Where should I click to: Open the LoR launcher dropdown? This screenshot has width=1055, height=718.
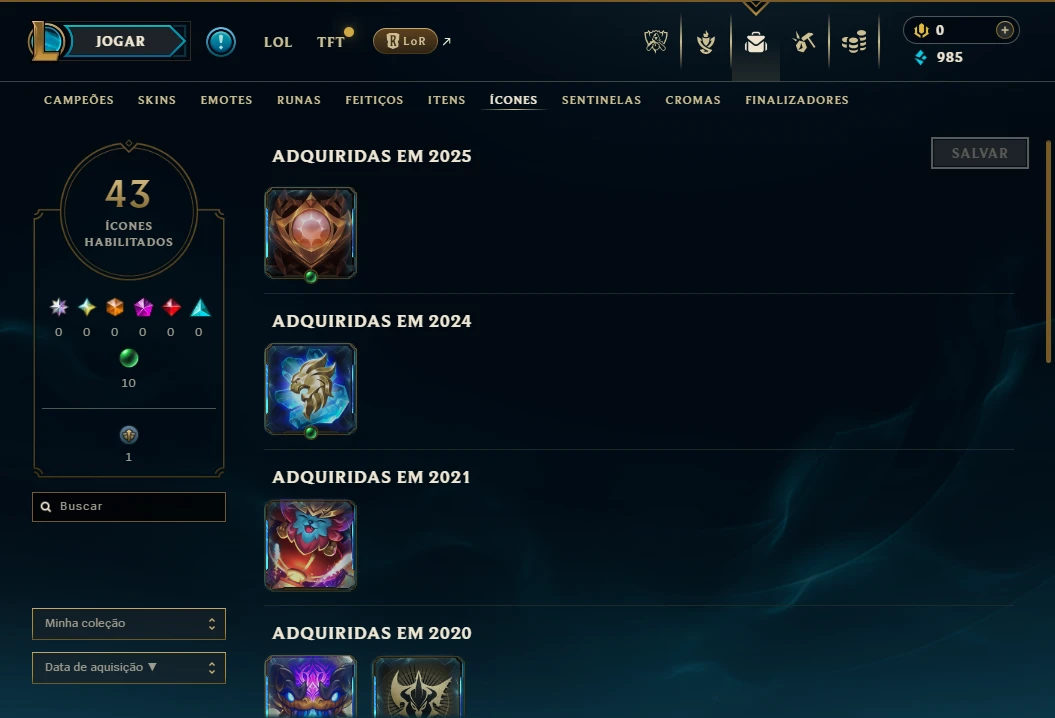tap(406, 41)
